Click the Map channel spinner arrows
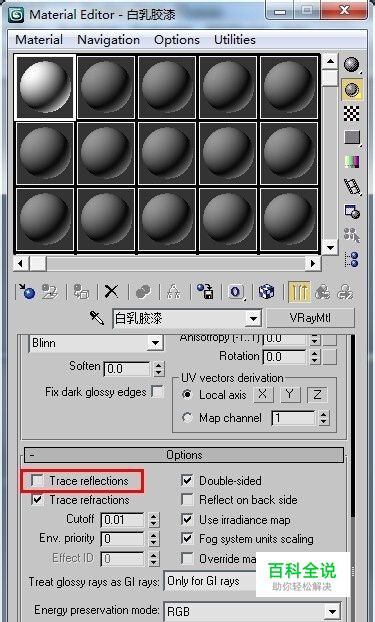Image resolution: width=375 pixels, height=622 pixels. click(324, 418)
